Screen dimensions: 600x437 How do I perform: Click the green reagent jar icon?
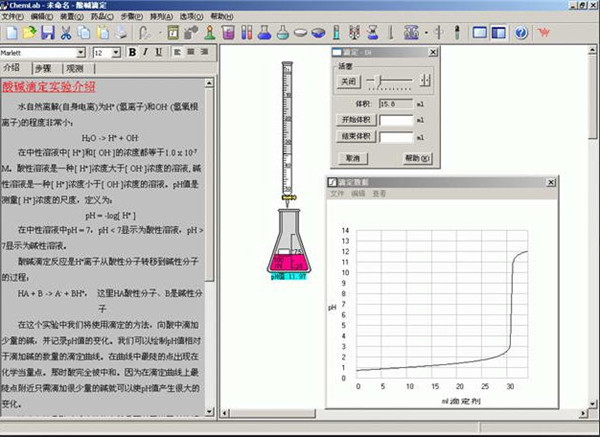tap(173, 33)
